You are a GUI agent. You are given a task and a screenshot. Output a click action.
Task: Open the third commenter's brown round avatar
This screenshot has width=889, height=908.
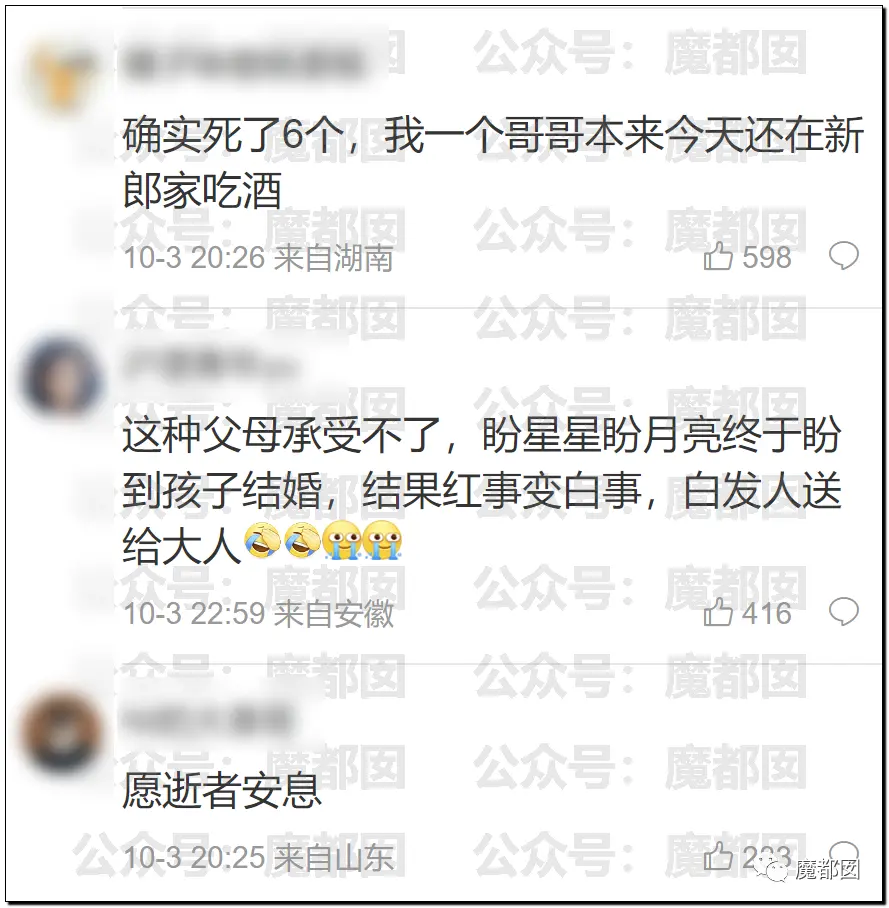[63, 734]
